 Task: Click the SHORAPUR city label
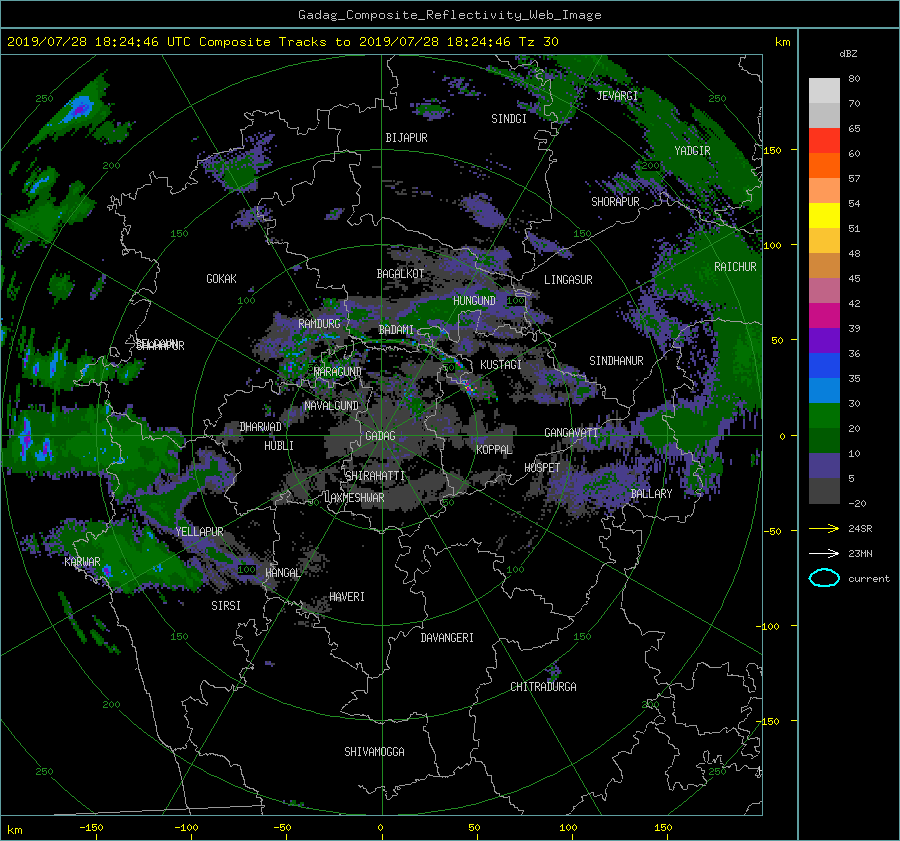coord(615,202)
